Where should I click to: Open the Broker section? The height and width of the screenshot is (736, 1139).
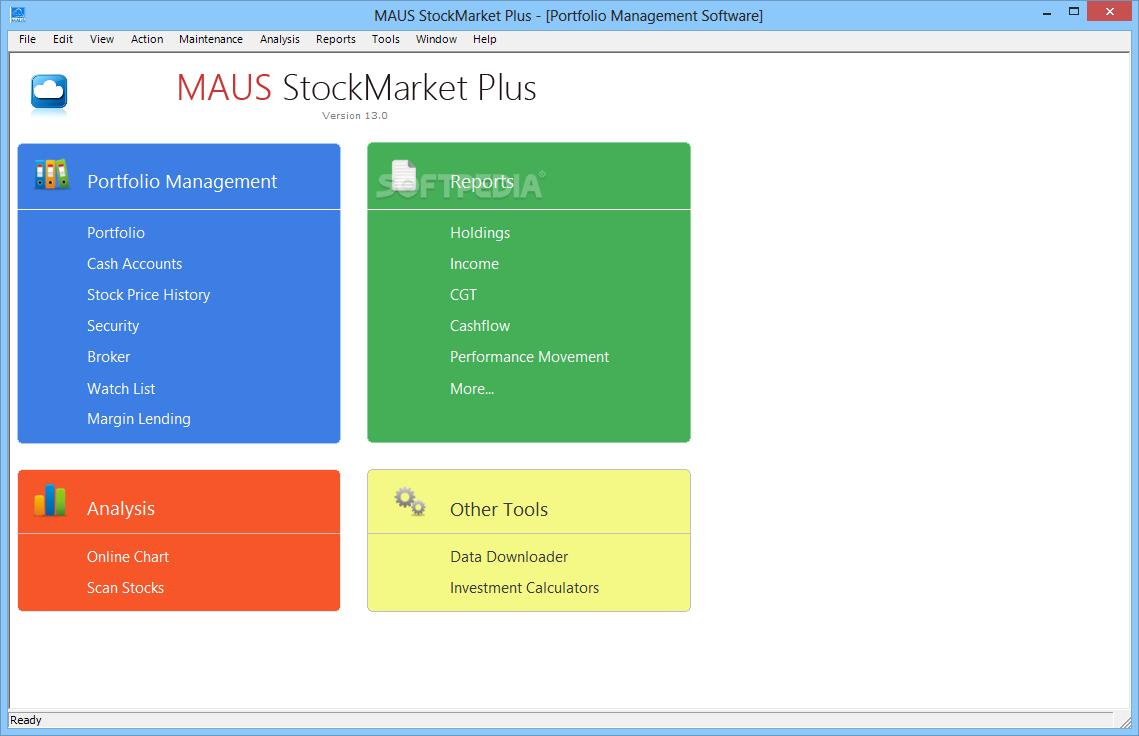point(109,357)
